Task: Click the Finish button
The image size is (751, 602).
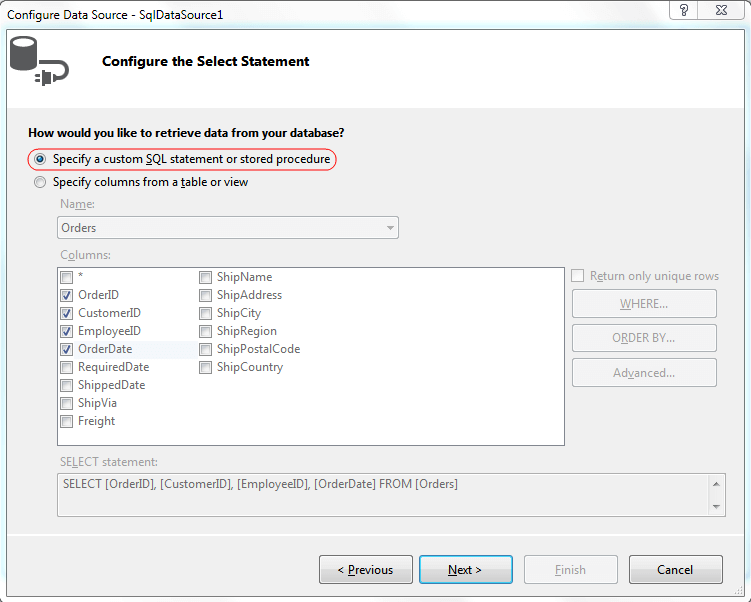Action: click(x=571, y=569)
